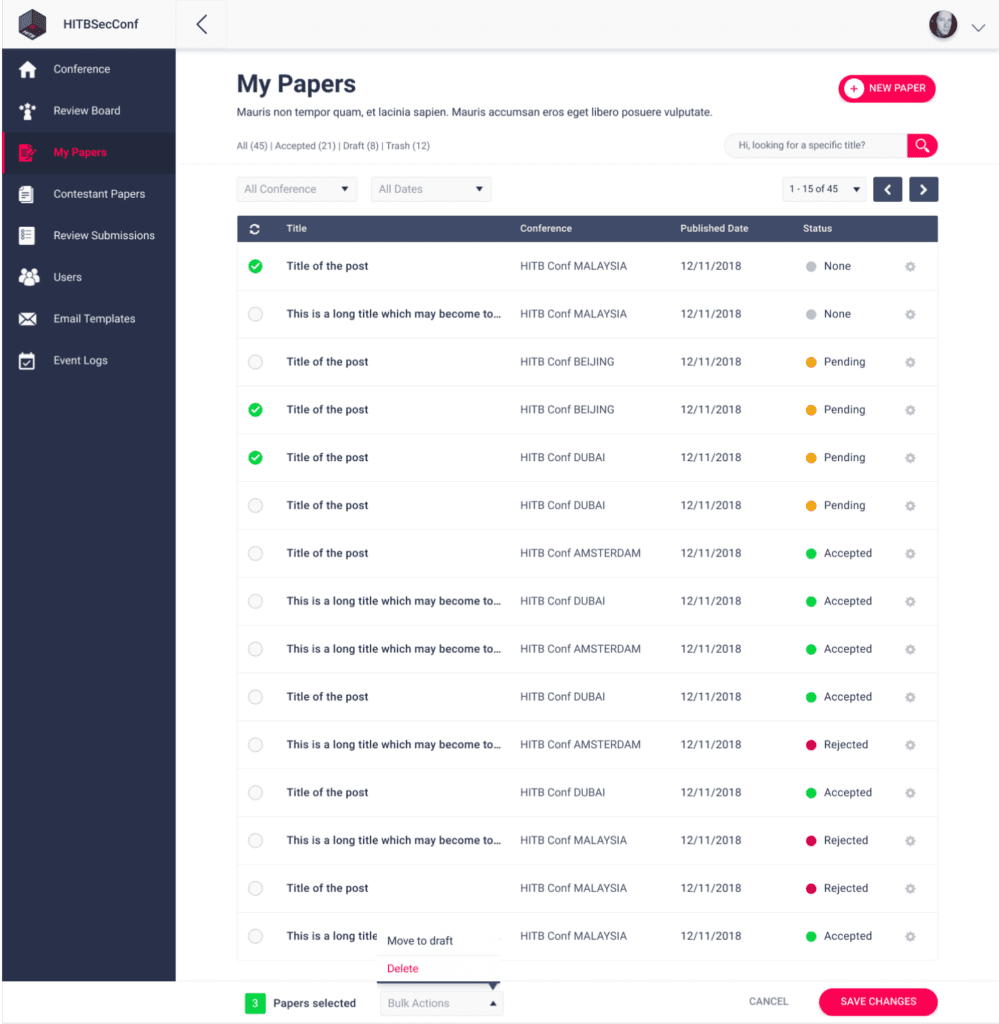The image size is (999, 1024).
Task: Open the 1-15 of 45 pagination selector
Action: (x=823, y=189)
